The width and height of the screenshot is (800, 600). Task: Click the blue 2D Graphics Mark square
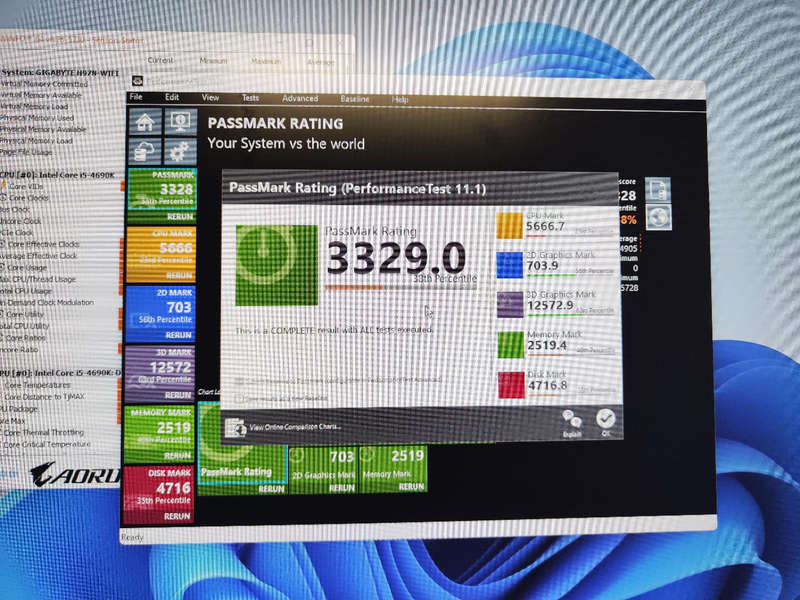coord(510,265)
